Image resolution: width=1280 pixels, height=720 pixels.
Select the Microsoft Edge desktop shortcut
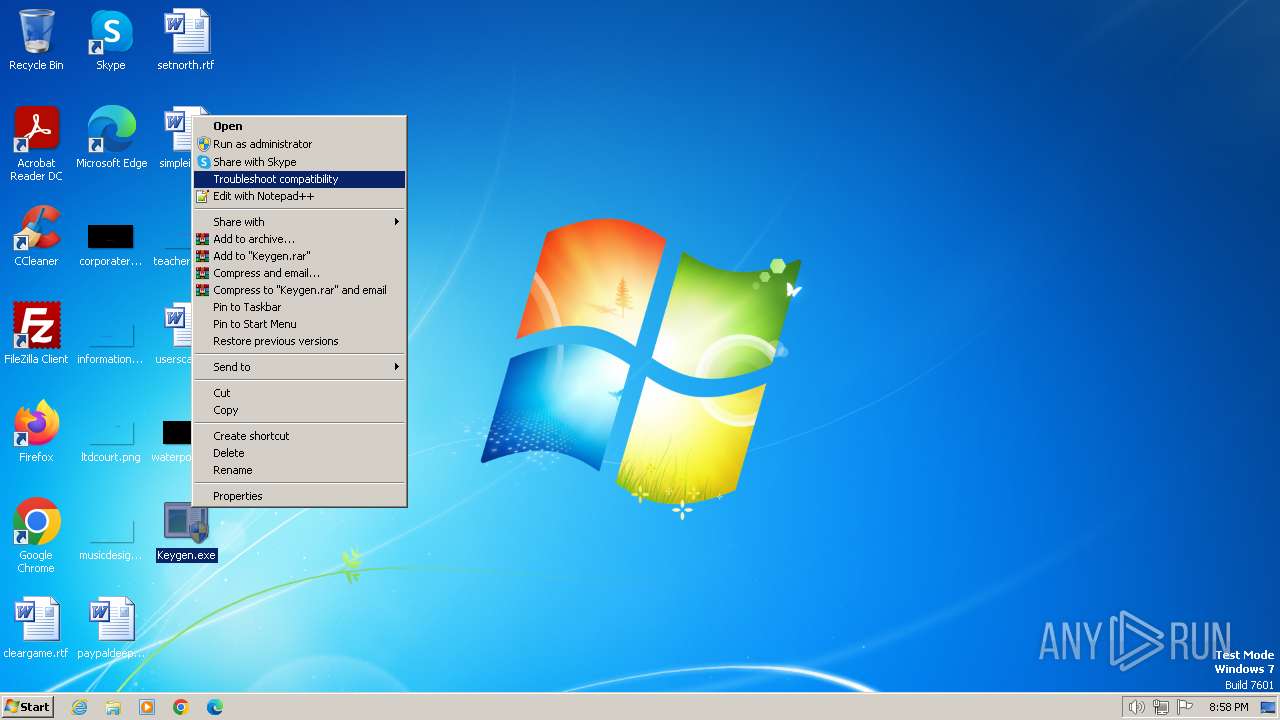(x=111, y=137)
